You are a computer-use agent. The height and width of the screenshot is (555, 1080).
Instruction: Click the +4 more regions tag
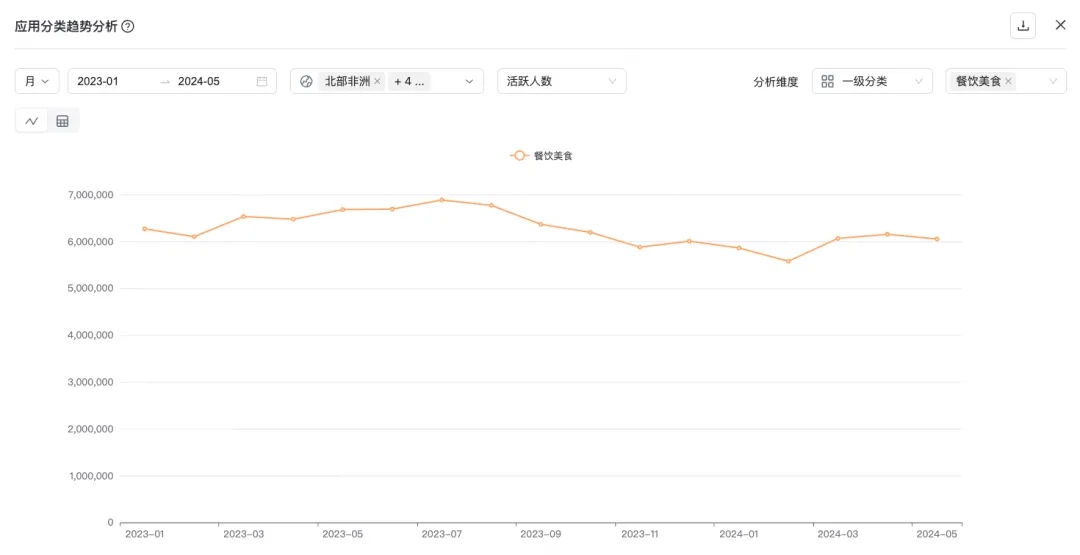pyautogui.click(x=409, y=82)
